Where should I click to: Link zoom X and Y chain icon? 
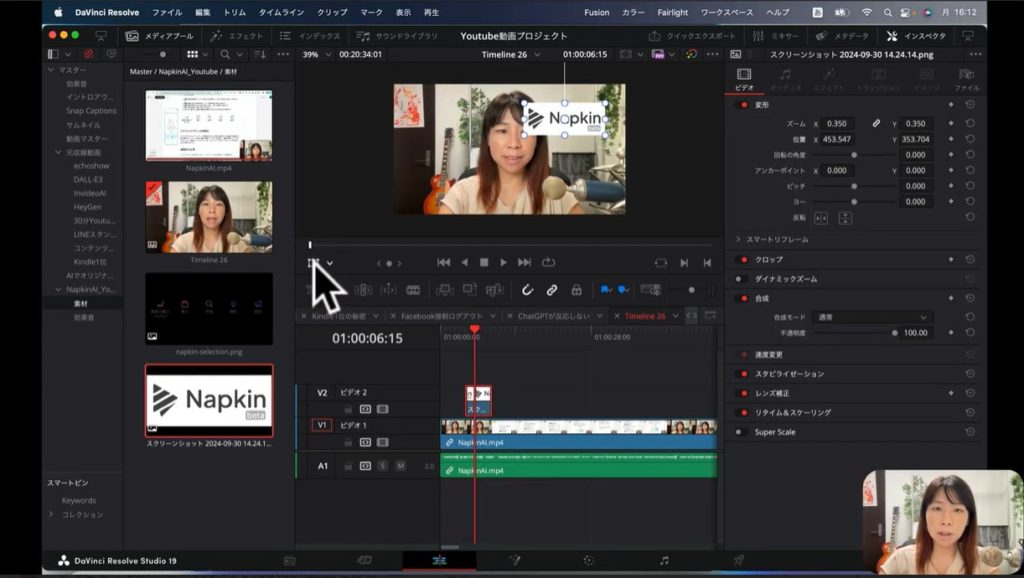876,123
